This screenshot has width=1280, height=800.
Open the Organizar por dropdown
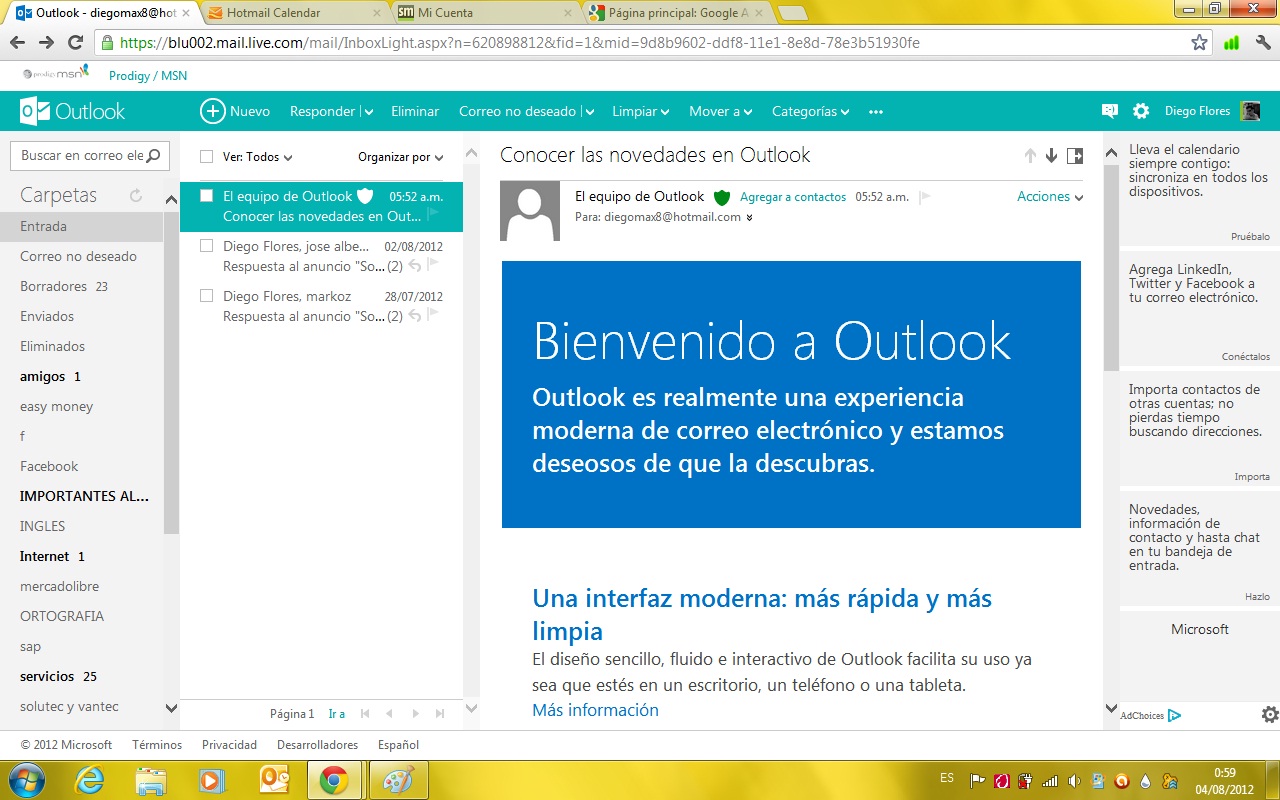pos(398,157)
